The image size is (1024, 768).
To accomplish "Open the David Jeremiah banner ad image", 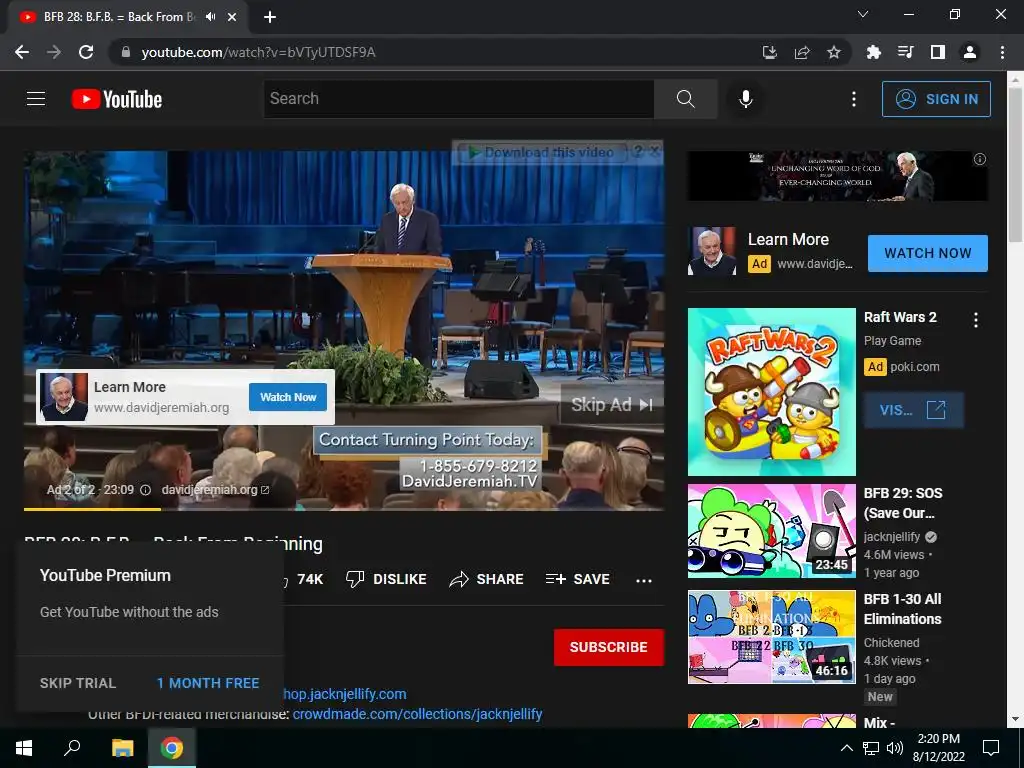I will point(837,176).
